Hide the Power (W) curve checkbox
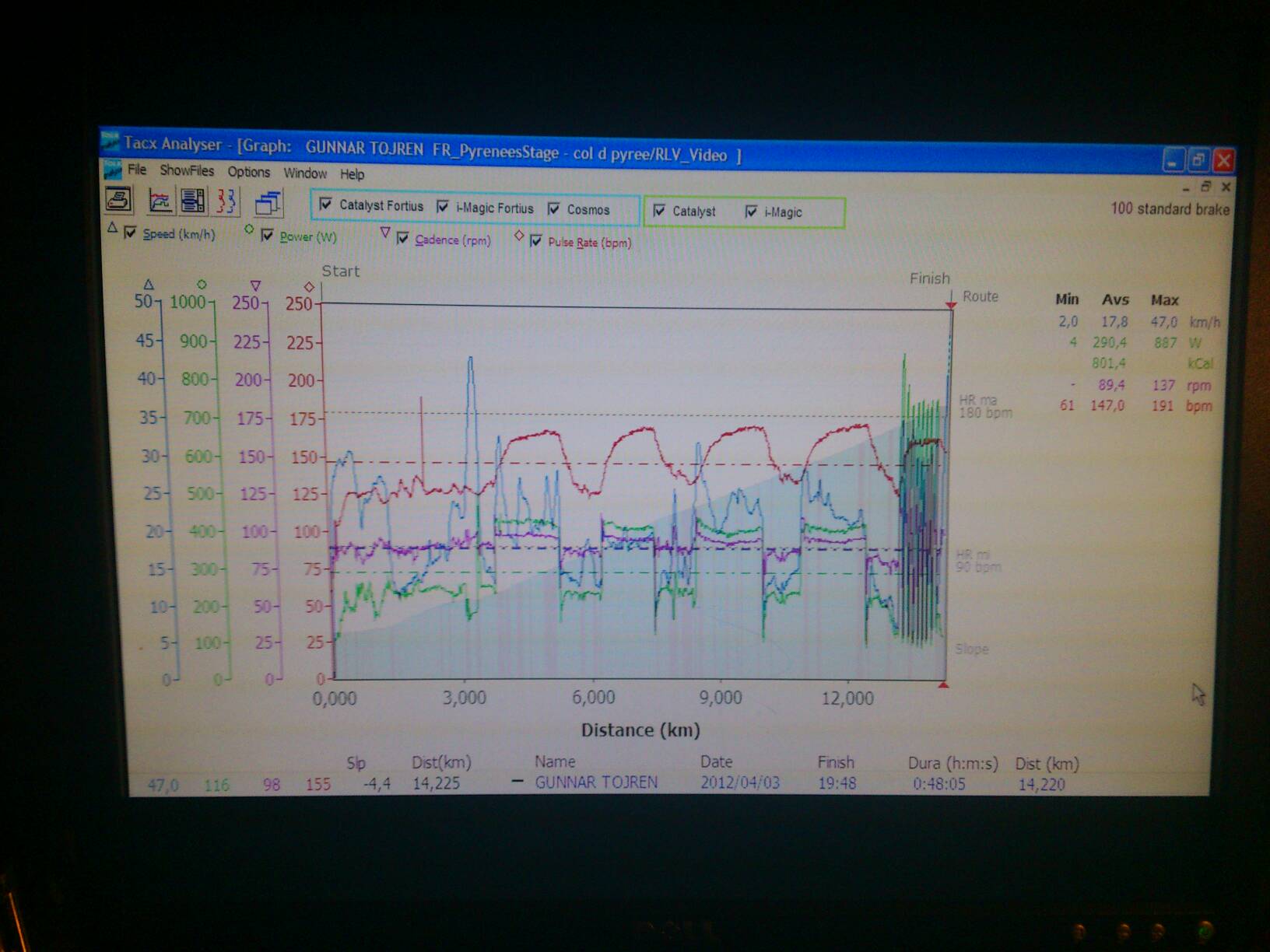This screenshot has width=1270, height=952. [x=268, y=236]
